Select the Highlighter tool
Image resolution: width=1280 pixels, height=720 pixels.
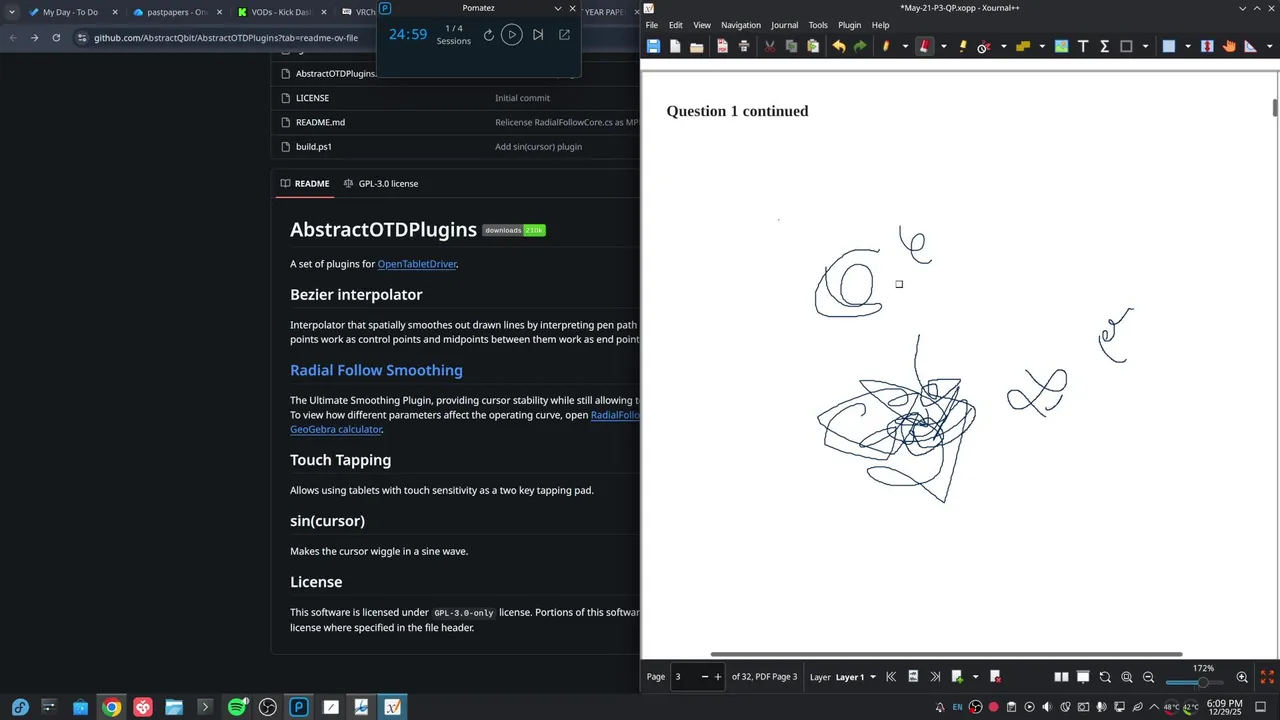(x=963, y=46)
